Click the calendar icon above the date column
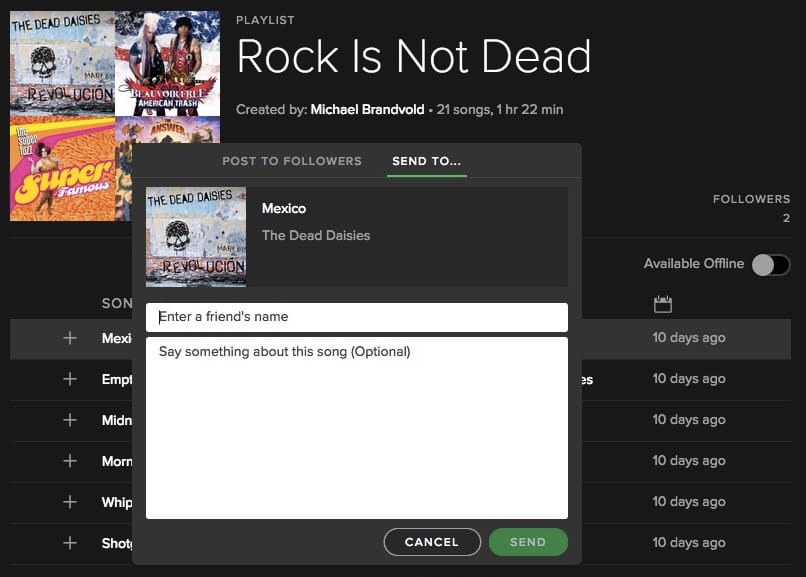Viewport: 806px width, 577px height. (x=663, y=303)
